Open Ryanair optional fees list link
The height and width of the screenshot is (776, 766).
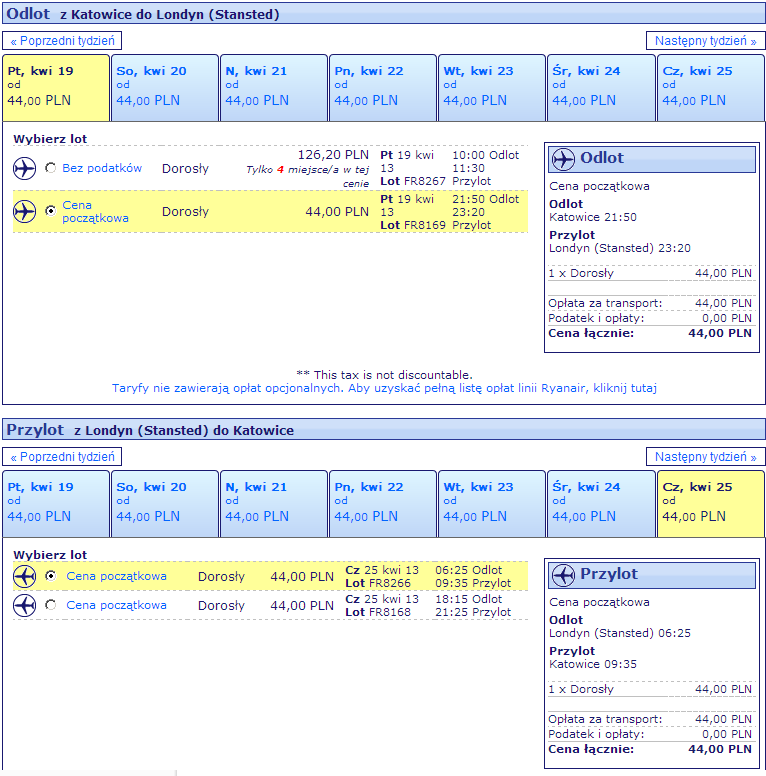(x=384, y=388)
